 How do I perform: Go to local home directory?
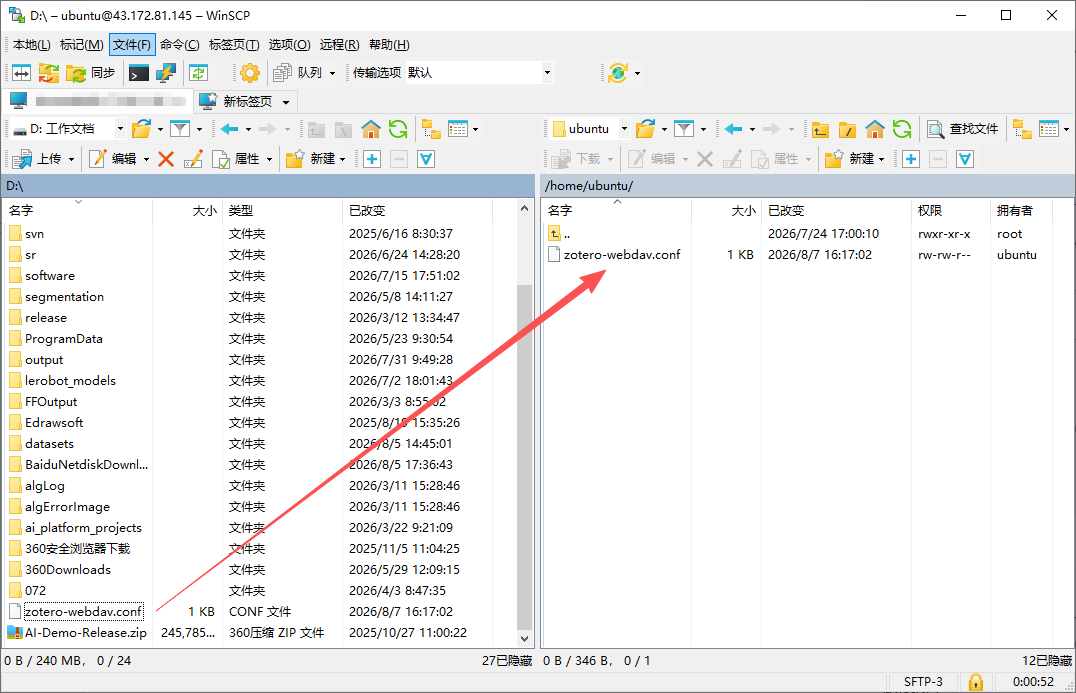[371, 128]
